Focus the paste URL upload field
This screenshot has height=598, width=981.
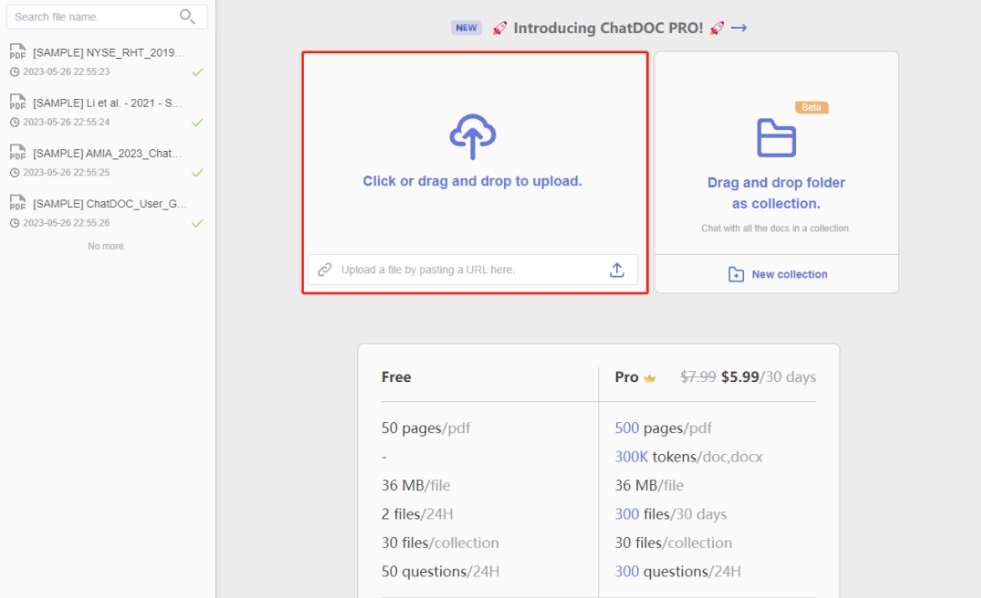tap(472, 270)
